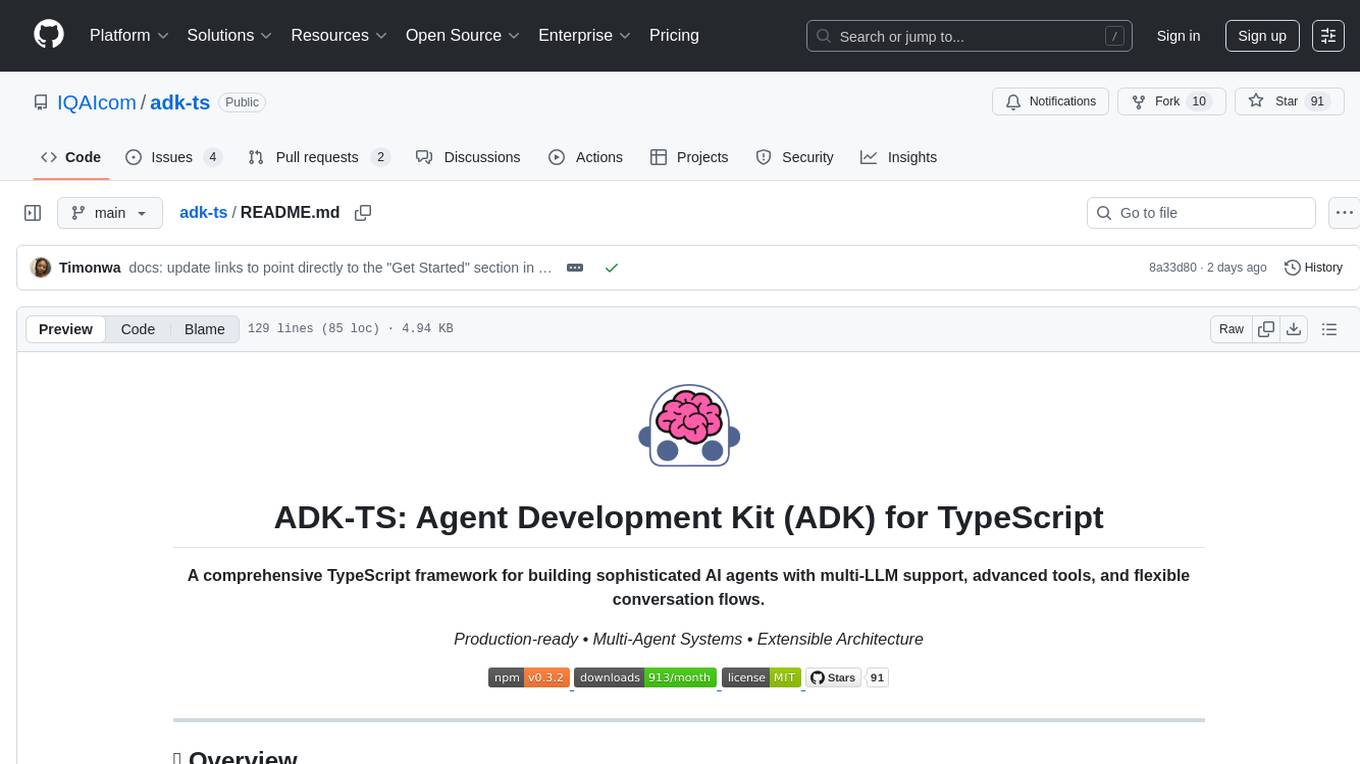The height and width of the screenshot is (764, 1360).
Task: Copy the README.md file path
Action: pyautogui.click(x=363, y=213)
